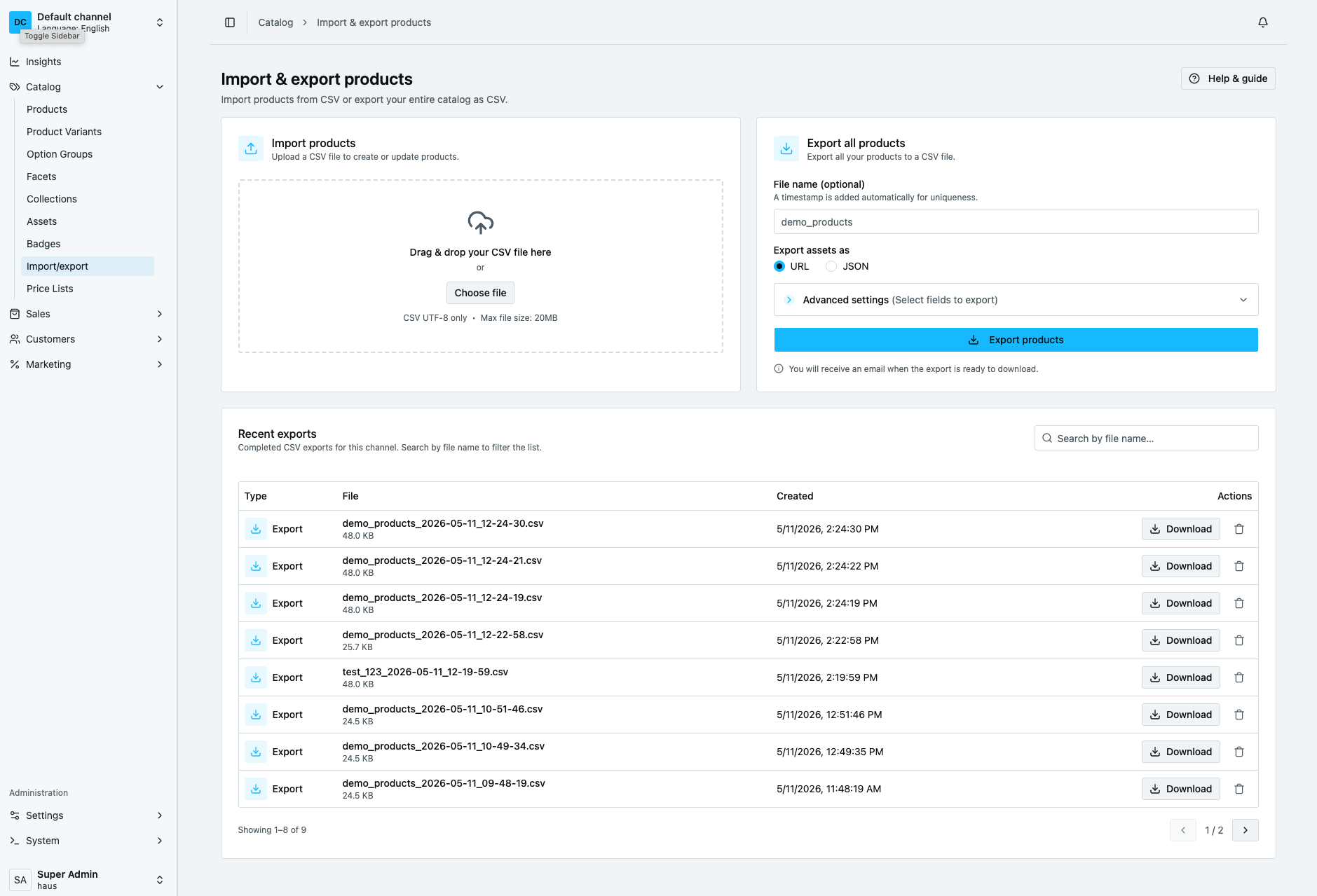Click Choose file button

click(480, 293)
